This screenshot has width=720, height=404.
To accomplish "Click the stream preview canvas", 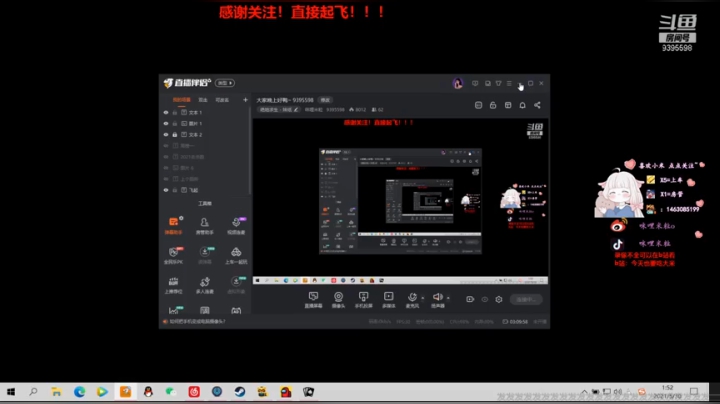I will click(x=400, y=201).
